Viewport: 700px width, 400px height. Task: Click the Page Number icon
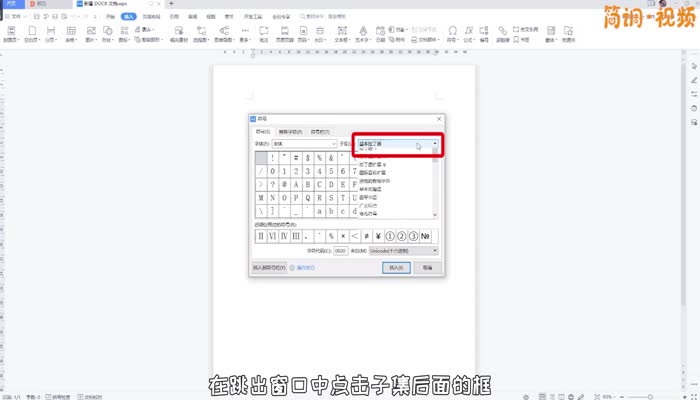[x=304, y=33]
